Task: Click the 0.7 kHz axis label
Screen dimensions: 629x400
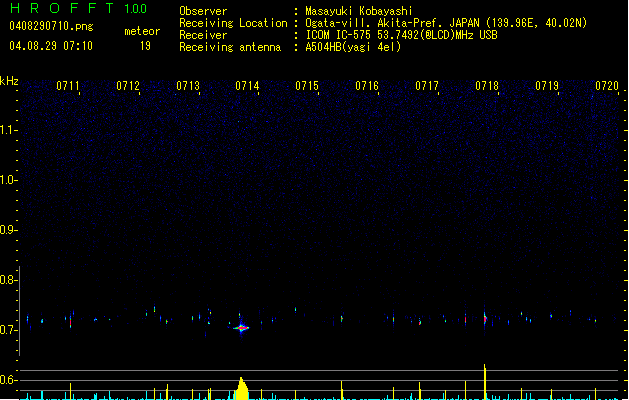Action: 8,330
